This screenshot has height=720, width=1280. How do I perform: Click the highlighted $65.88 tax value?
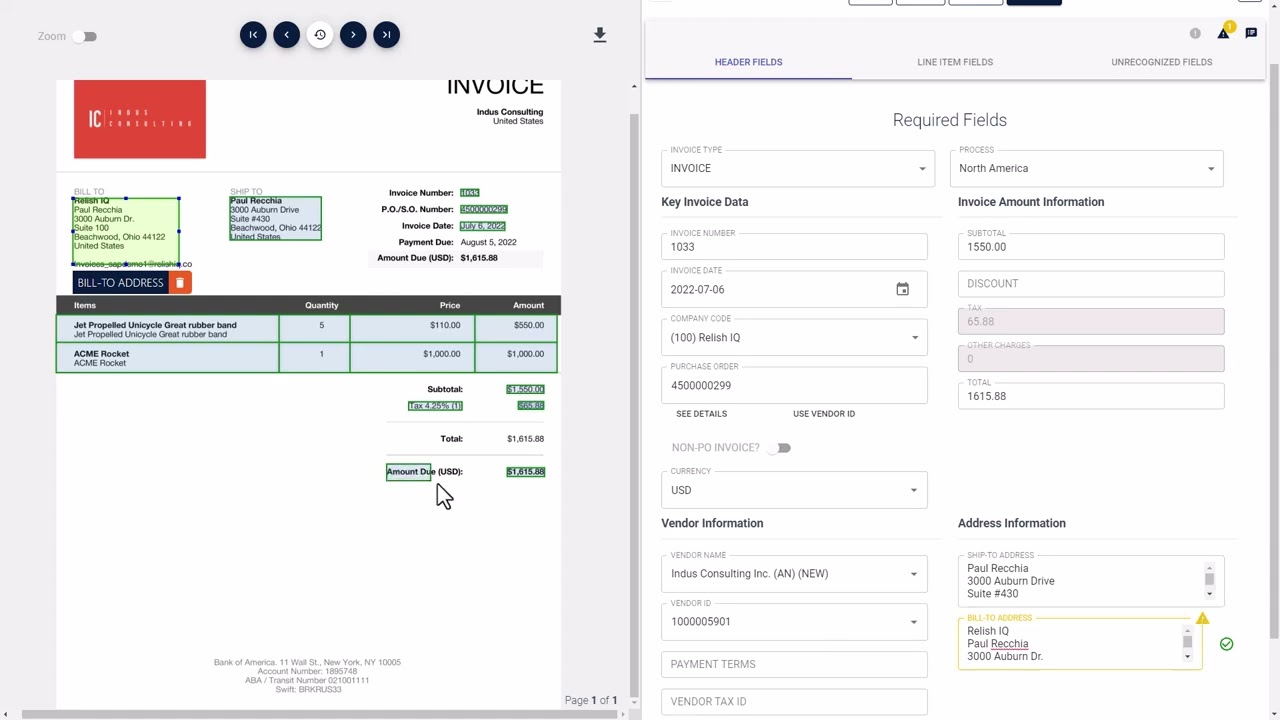tap(531, 406)
